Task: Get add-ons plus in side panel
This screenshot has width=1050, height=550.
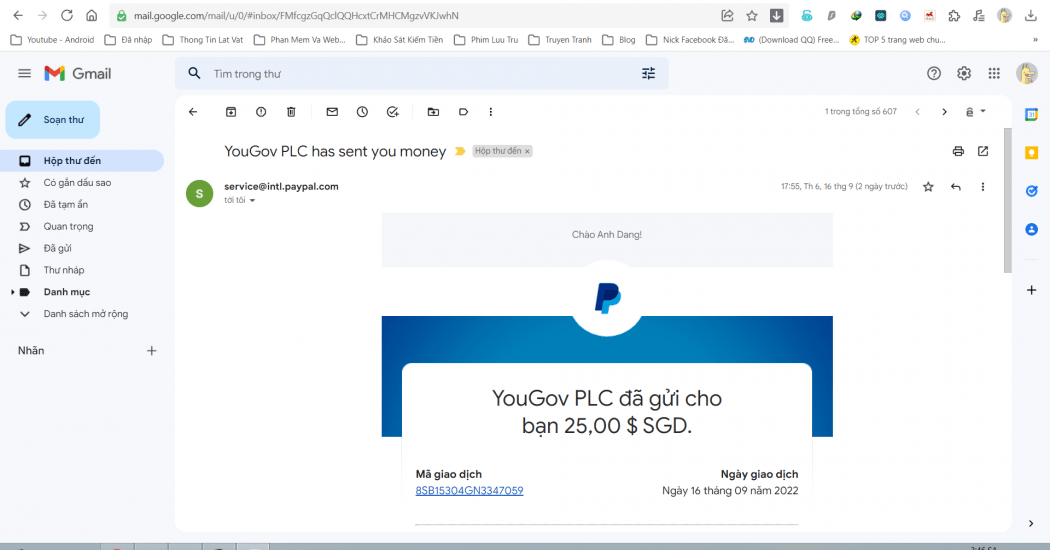Action: tap(1031, 290)
